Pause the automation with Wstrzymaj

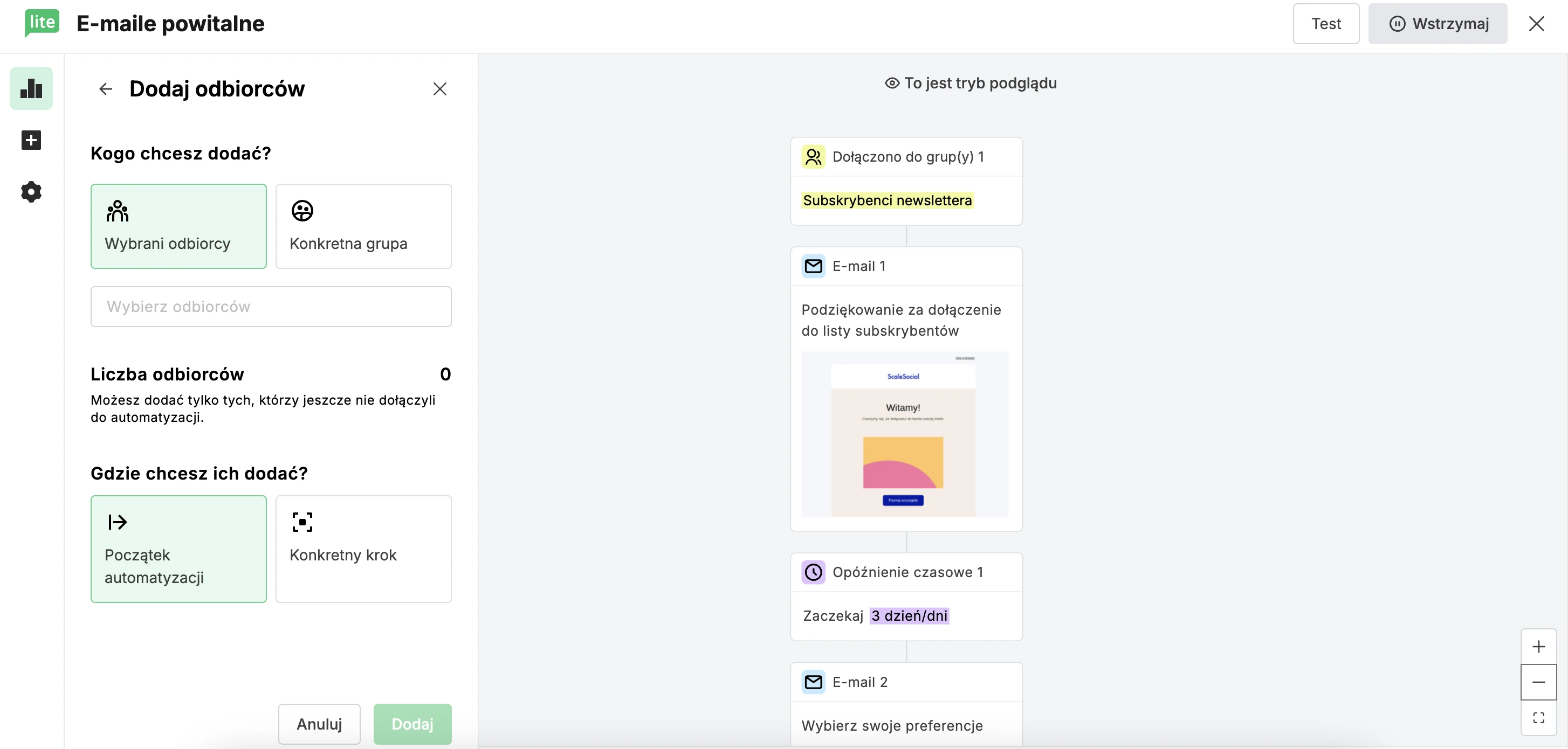[x=1438, y=23]
